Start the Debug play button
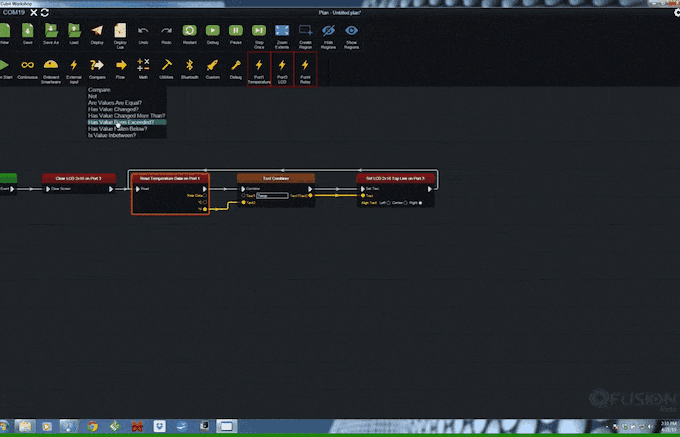680x437 pixels. [x=212, y=30]
